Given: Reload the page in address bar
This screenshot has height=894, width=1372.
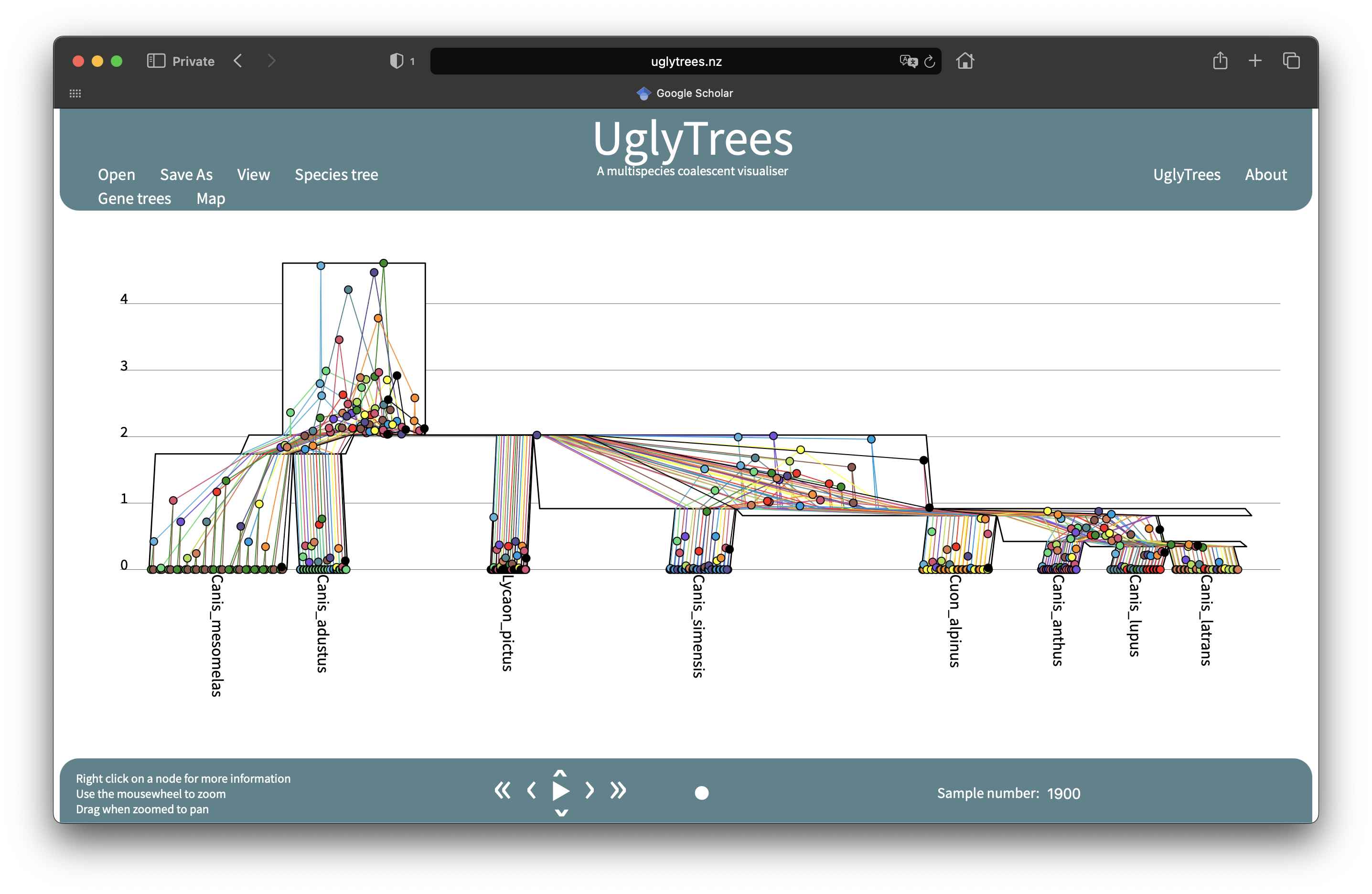Looking at the screenshot, I should [x=929, y=62].
